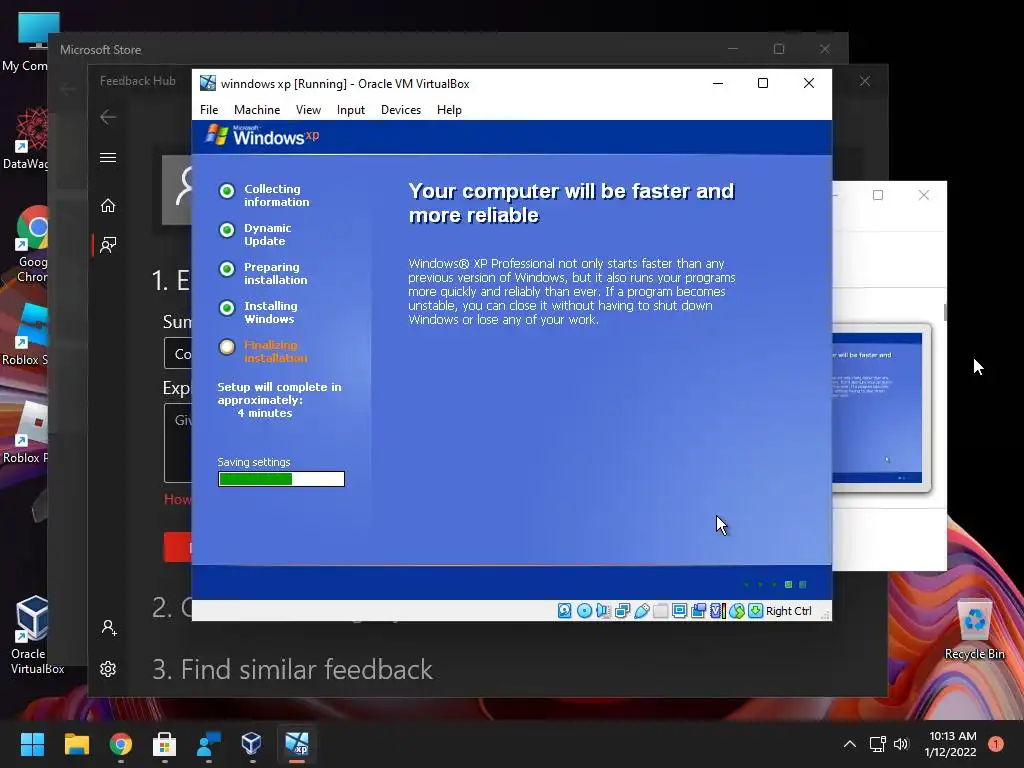Open Microsoft Store from the taskbar
Image resolution: width=1024 pixels, height=768 pixels.
coord(164,744)
